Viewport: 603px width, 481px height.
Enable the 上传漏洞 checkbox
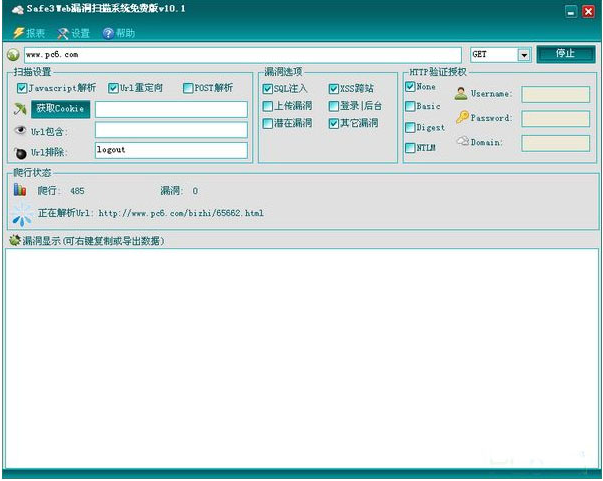268,106
